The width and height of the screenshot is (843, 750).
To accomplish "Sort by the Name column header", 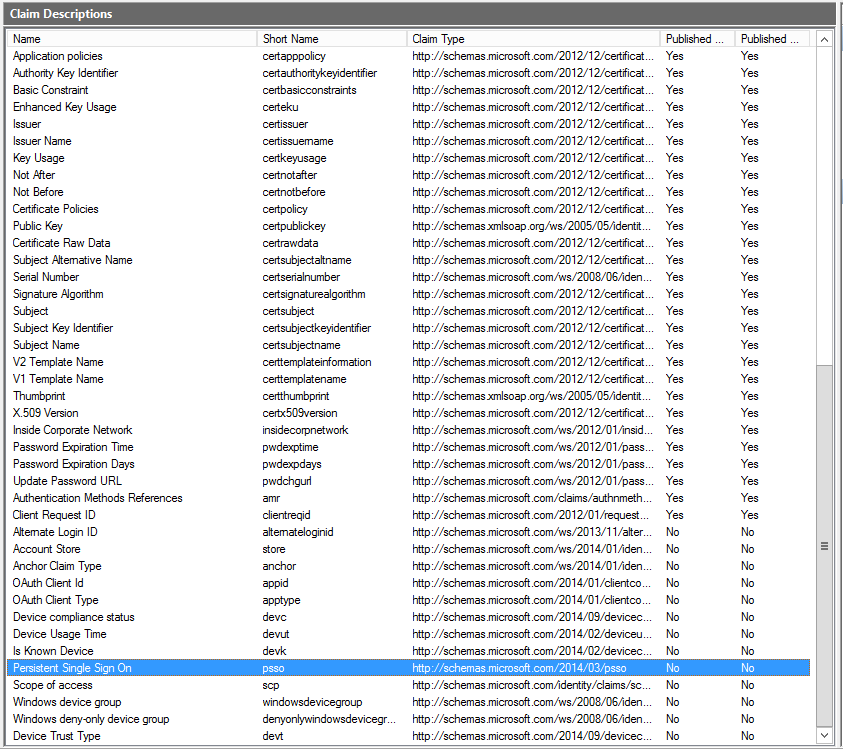I will tap(130, 39).
